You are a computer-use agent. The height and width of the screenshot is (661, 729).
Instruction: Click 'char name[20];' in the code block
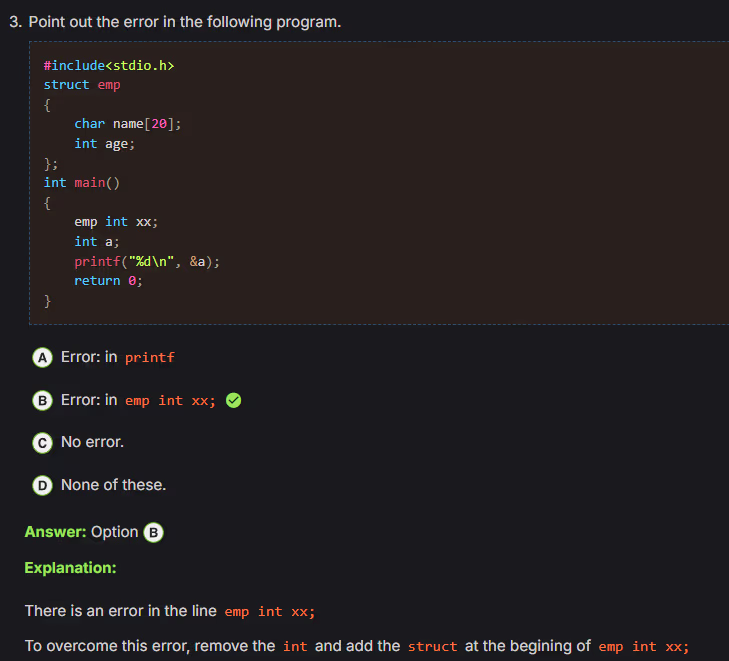pyautogui.click(x=128, y=124)
